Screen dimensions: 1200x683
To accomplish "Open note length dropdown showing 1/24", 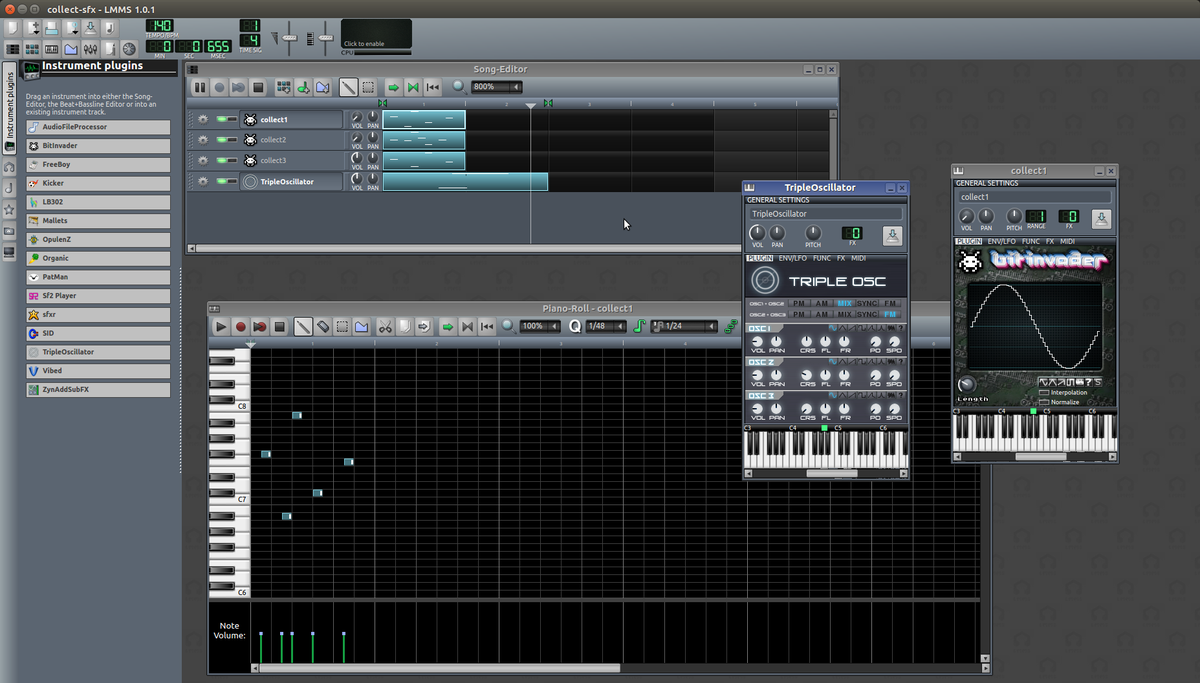I will (x=684, y=326).
